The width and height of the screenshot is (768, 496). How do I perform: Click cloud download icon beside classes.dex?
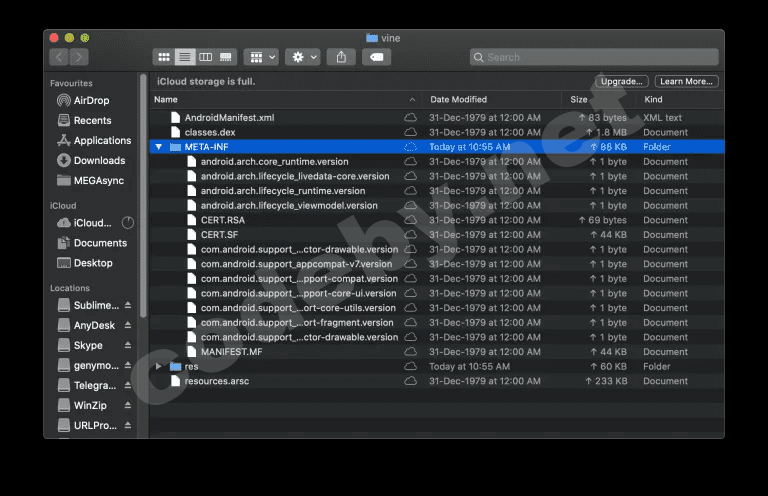(x=410, y=132)
